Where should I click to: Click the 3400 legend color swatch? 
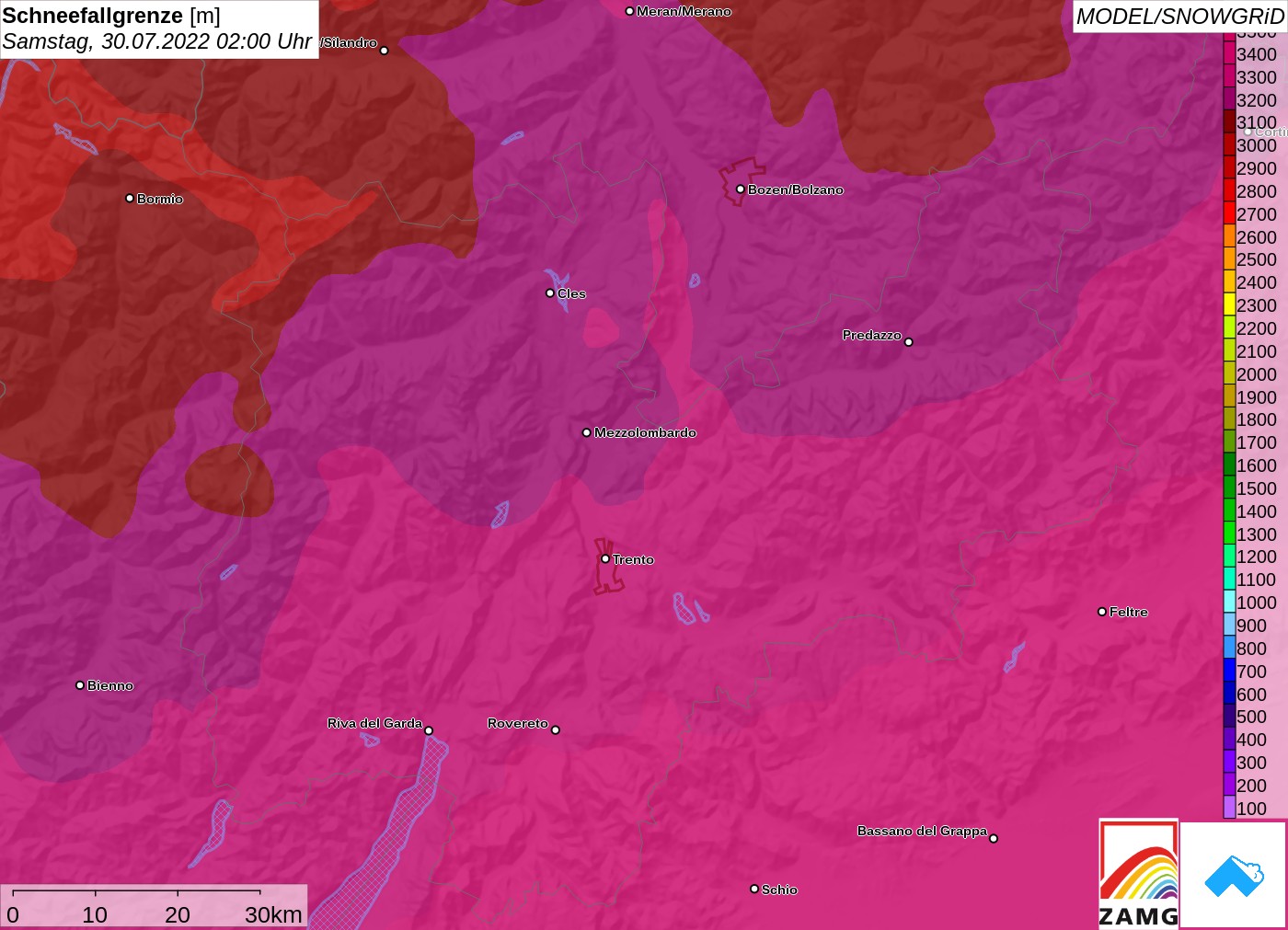[1229, 53]
